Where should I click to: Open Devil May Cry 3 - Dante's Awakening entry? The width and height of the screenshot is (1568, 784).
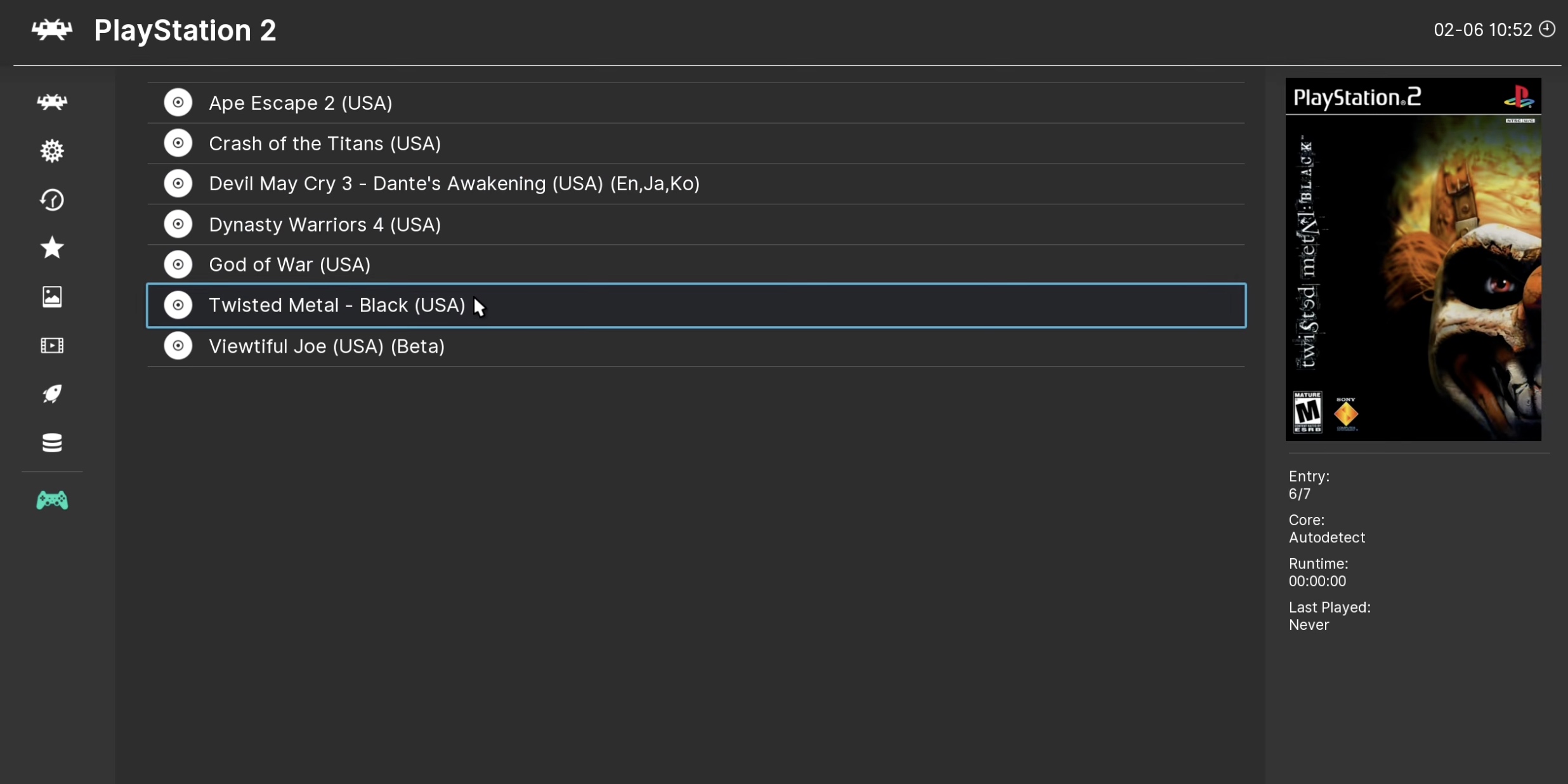coord(454,184)
